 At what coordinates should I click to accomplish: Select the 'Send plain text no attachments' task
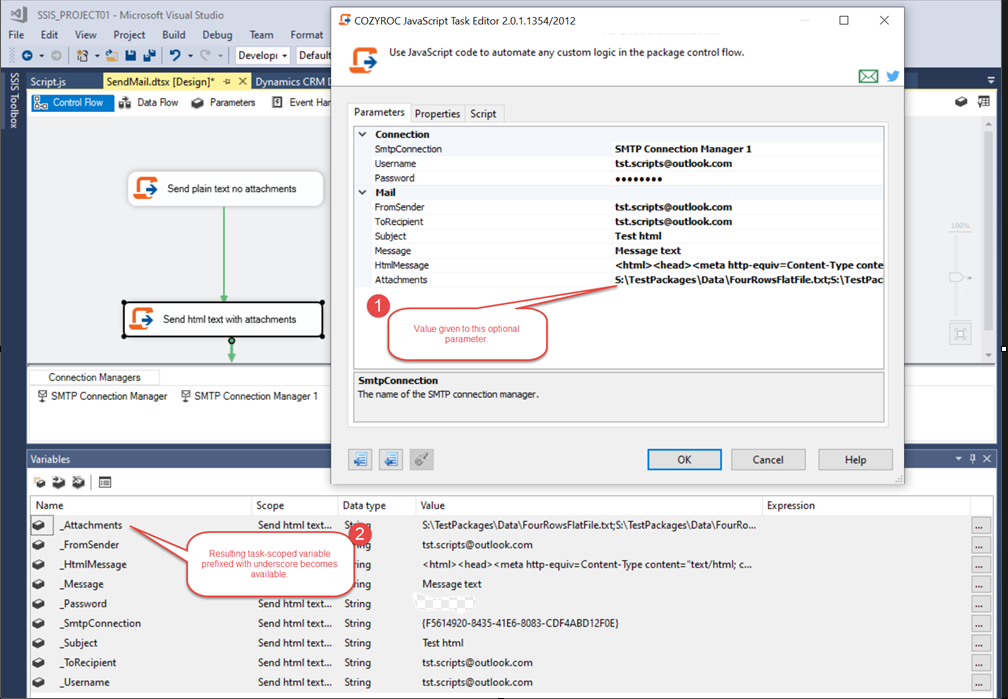[225, 189]
